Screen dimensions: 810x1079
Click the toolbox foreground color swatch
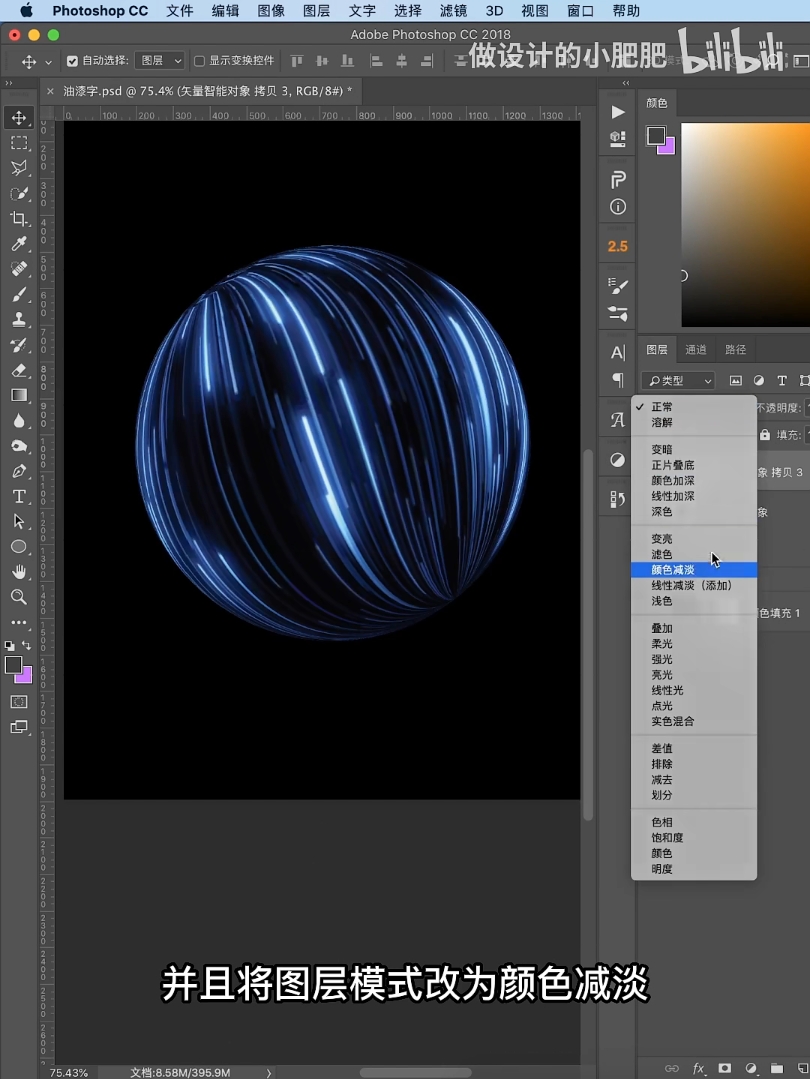tap(13, 664)
